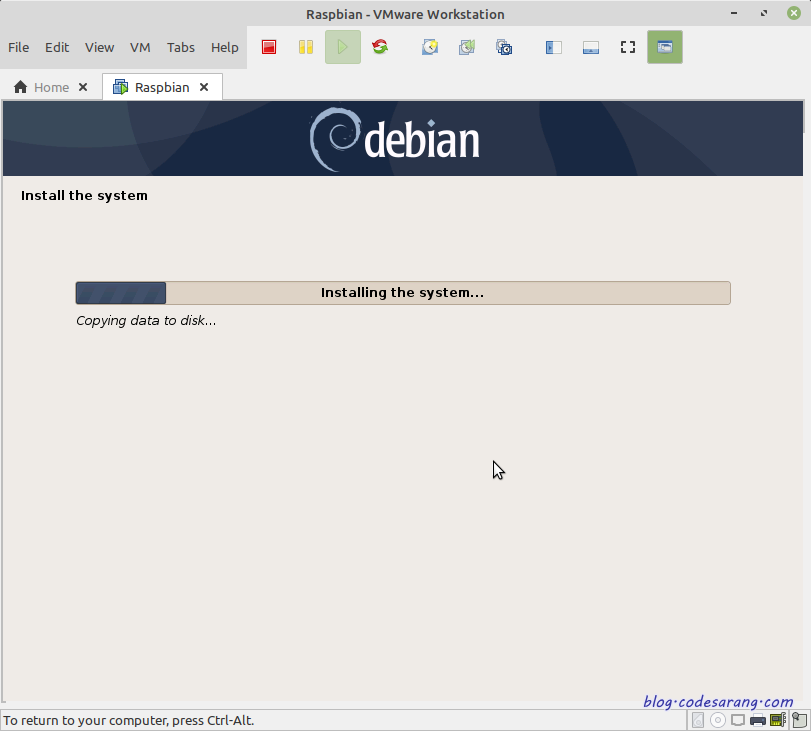Click the sound card status icon
Image resolution: width=811 pixels, height=731 pixels.
click(x=778, y=720)
